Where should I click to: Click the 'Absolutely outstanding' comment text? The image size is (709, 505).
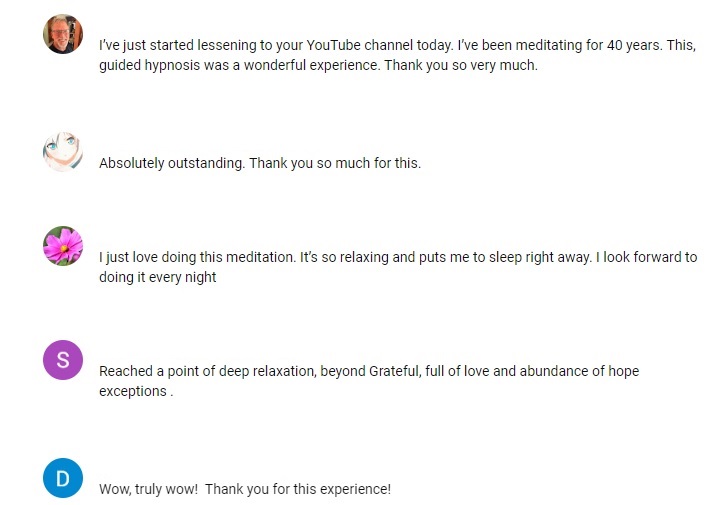coord(260,163)
